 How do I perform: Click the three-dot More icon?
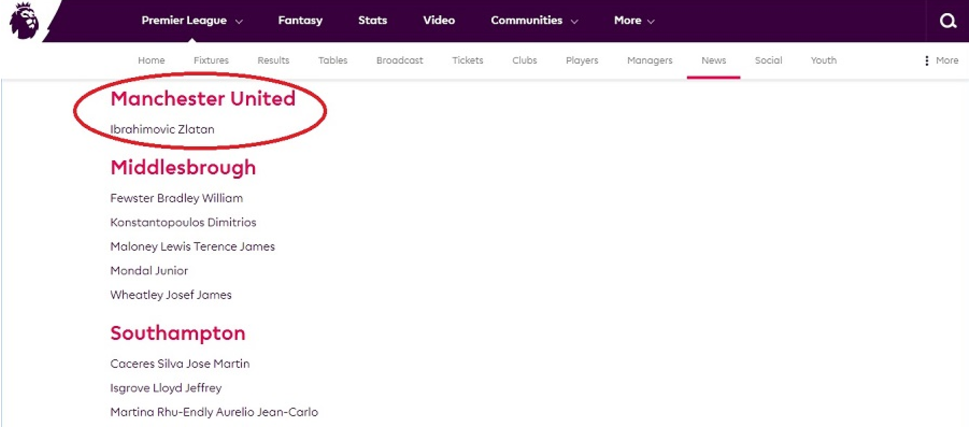tap(927, 61)
